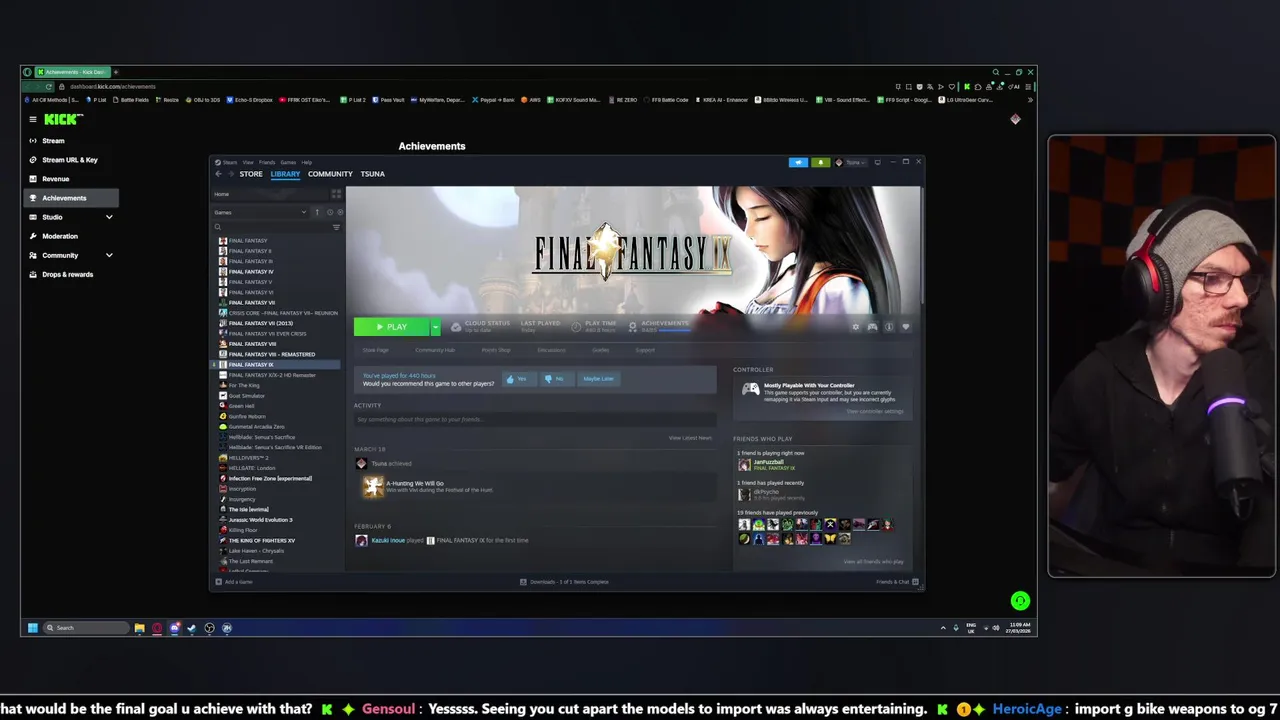The width and height of the screenshot is (1280, 720).
Task: Click the ready-to-play filter icon
Action: 340,212
